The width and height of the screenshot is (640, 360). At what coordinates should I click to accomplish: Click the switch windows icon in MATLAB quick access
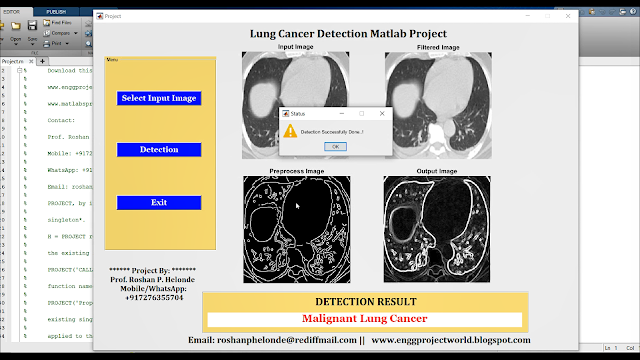622,12
